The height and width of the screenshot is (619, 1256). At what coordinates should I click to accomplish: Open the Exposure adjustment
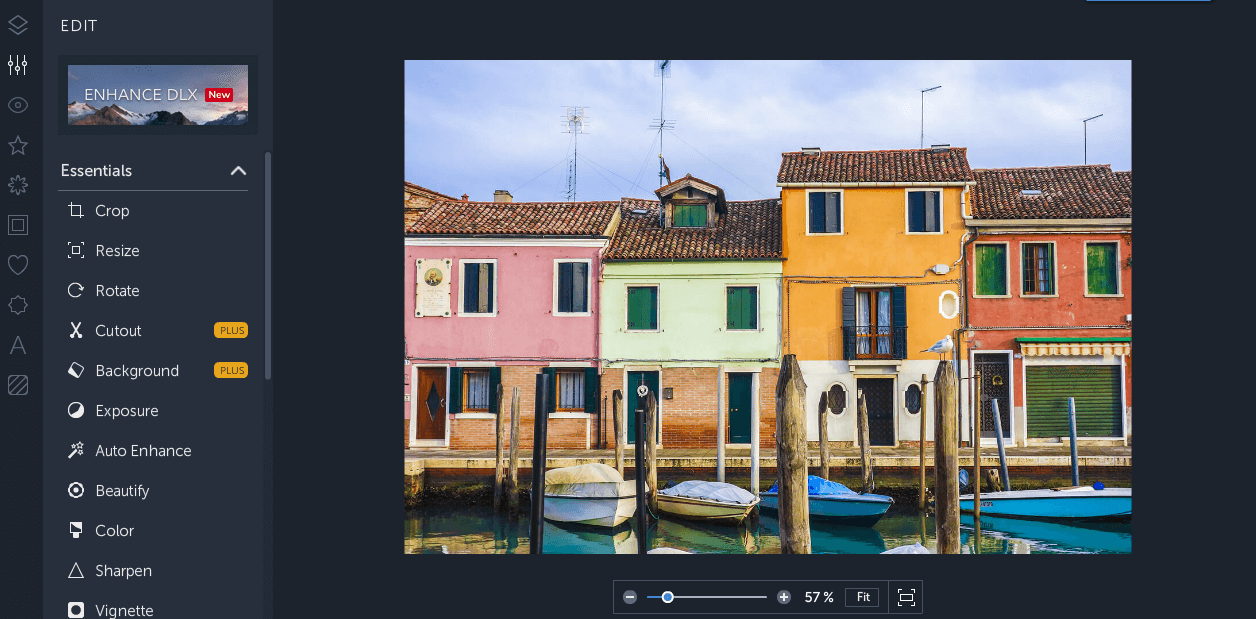126,411
